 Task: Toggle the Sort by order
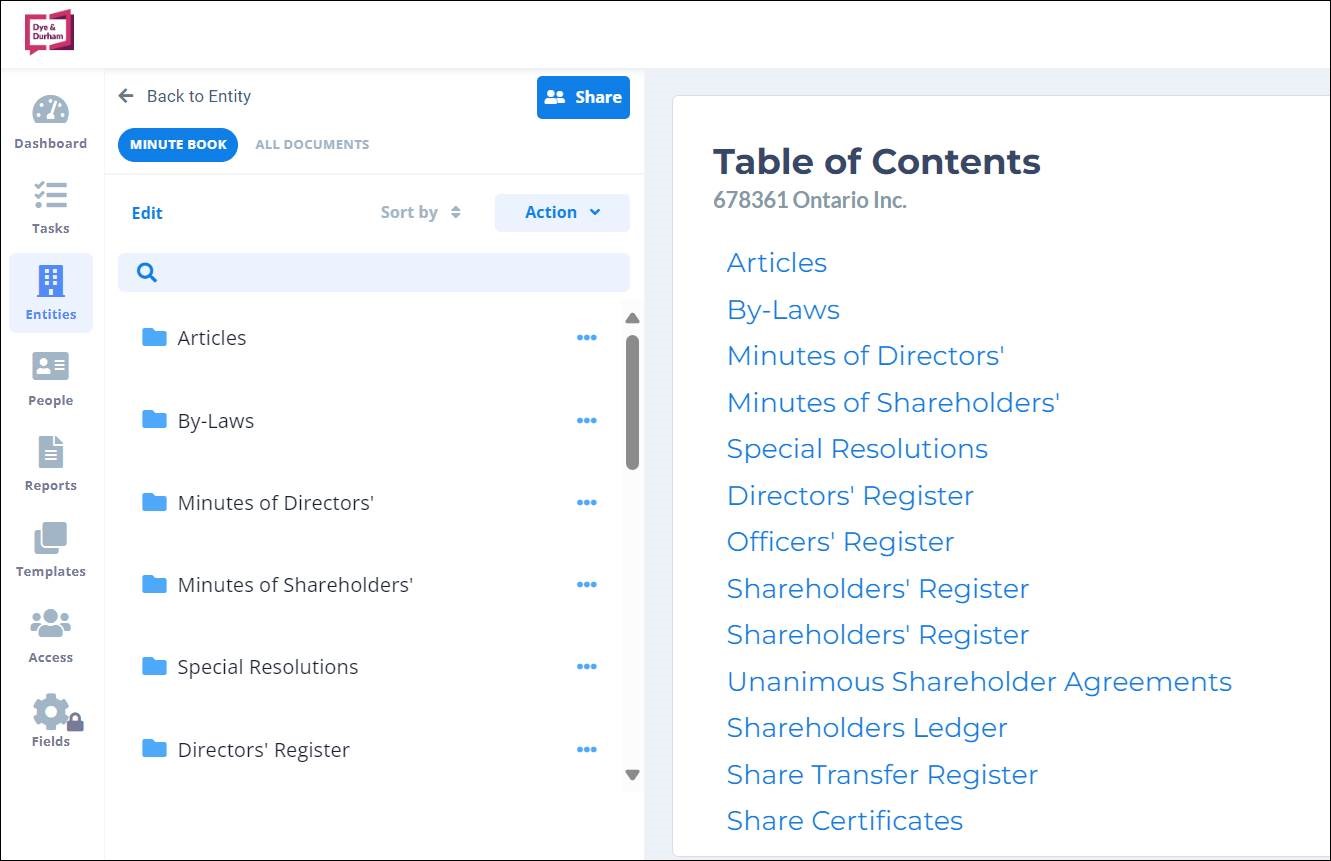pos(420,212)
